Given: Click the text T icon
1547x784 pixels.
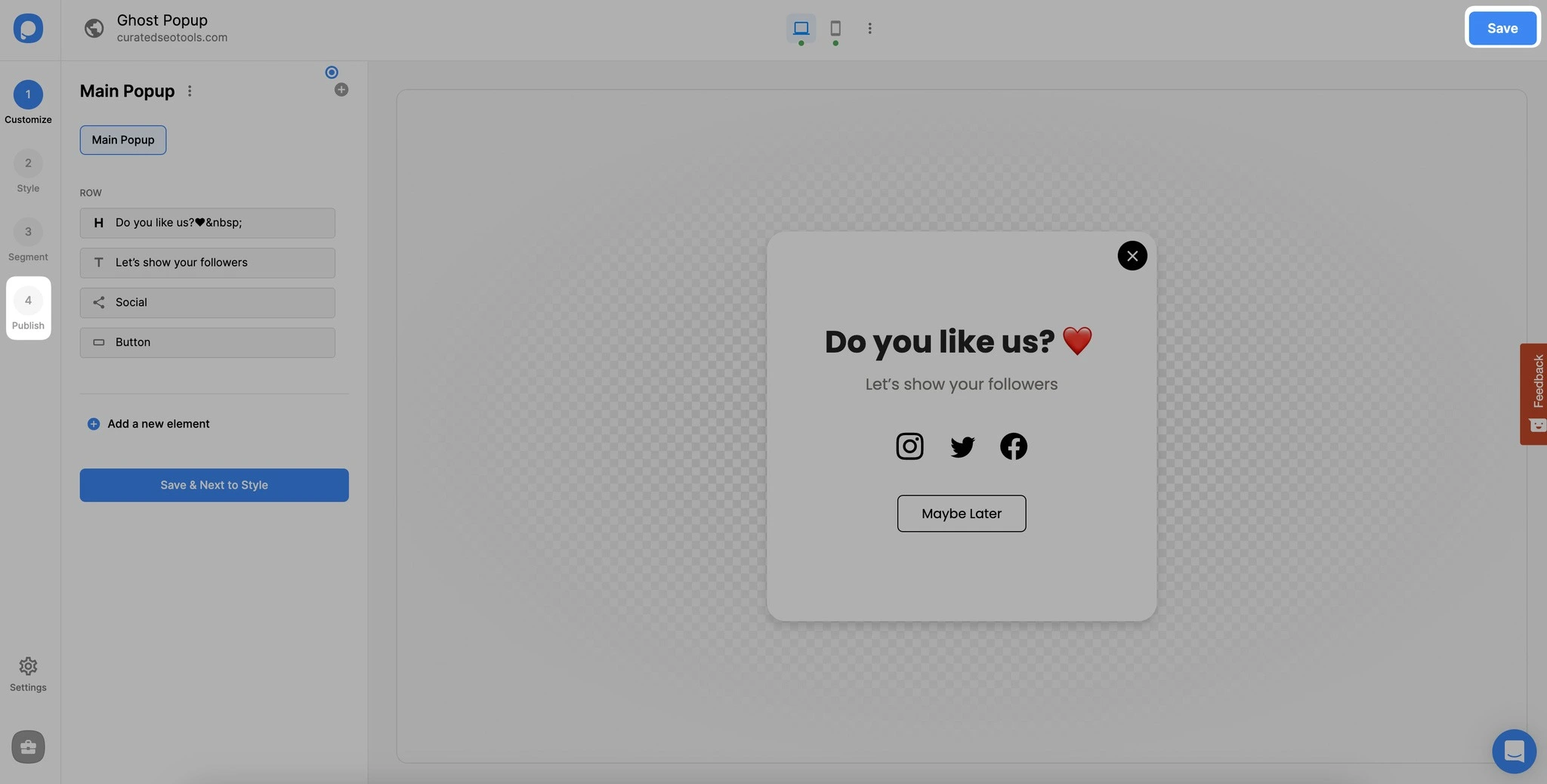Looking at the screenshot, I should click(x=98, y=263).
